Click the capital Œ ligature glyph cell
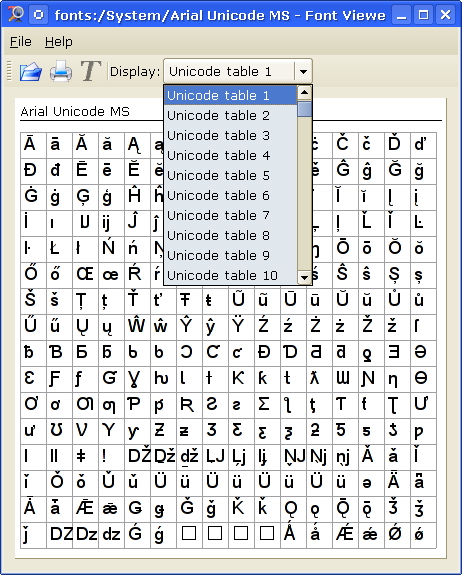Screen dimensions: 462x575 85,275
